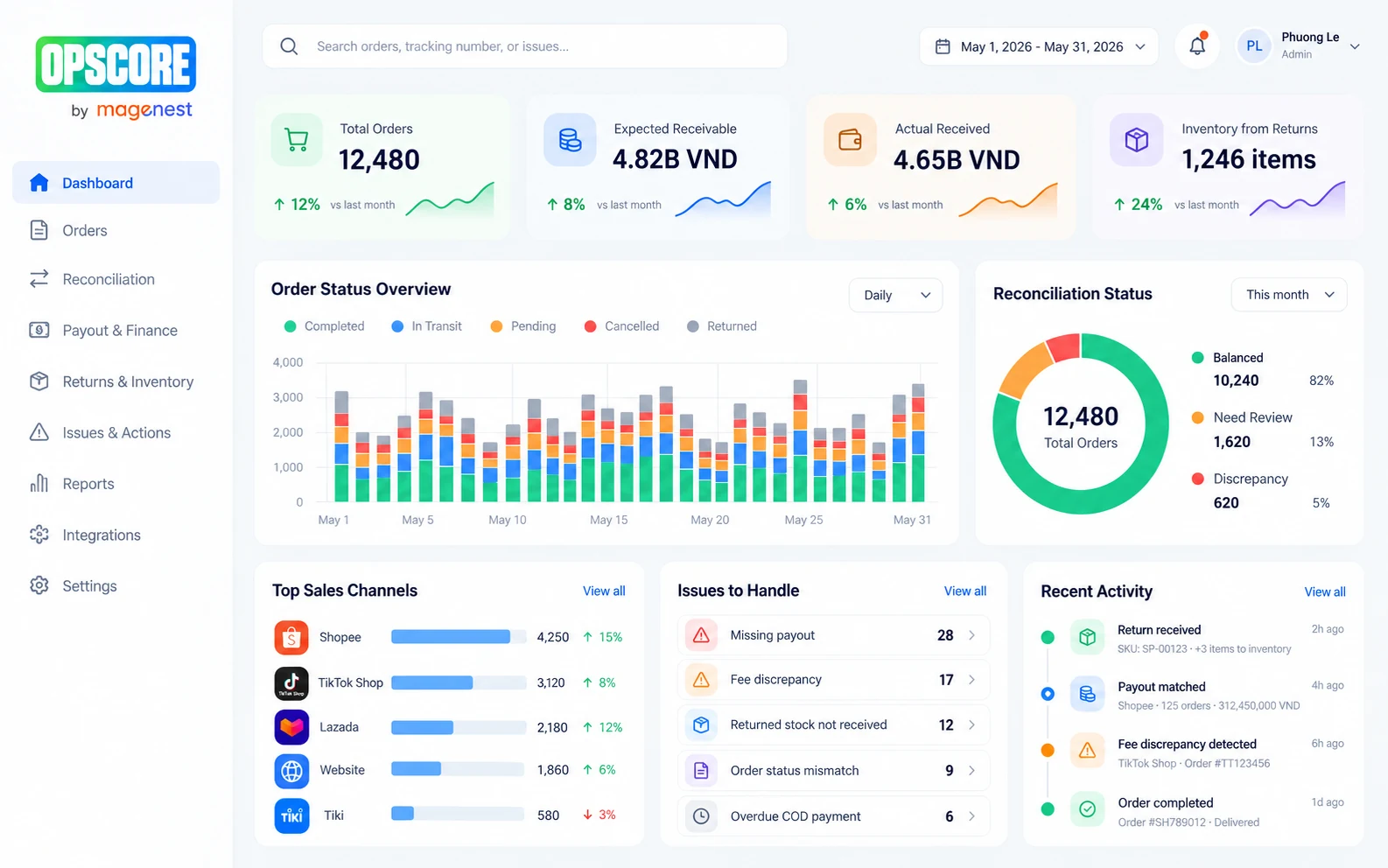
Task: Open the This month dropdown
Action: [x=1288, y=295]
